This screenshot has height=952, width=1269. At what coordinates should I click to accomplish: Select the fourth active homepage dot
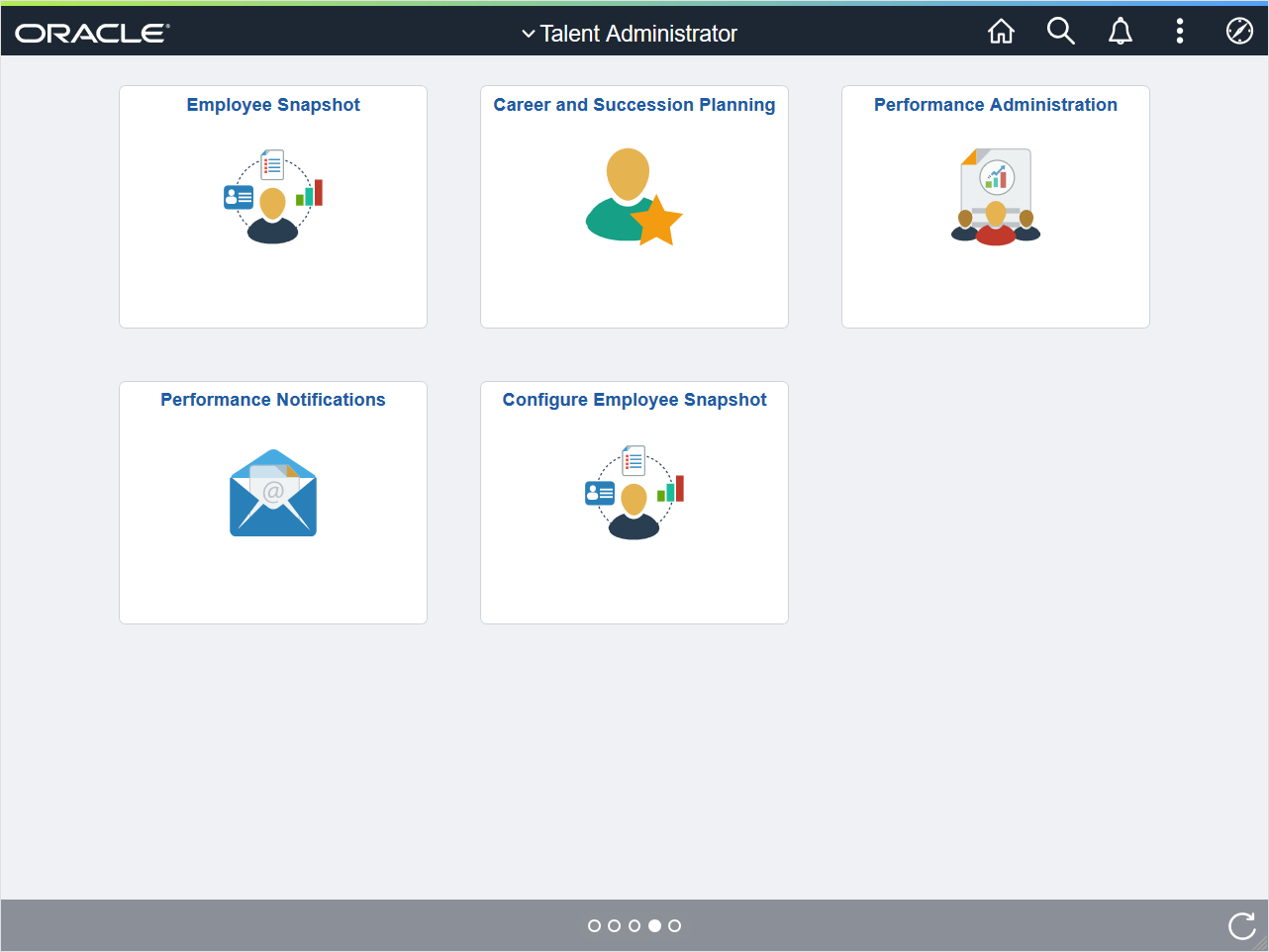tap(654, 926)
